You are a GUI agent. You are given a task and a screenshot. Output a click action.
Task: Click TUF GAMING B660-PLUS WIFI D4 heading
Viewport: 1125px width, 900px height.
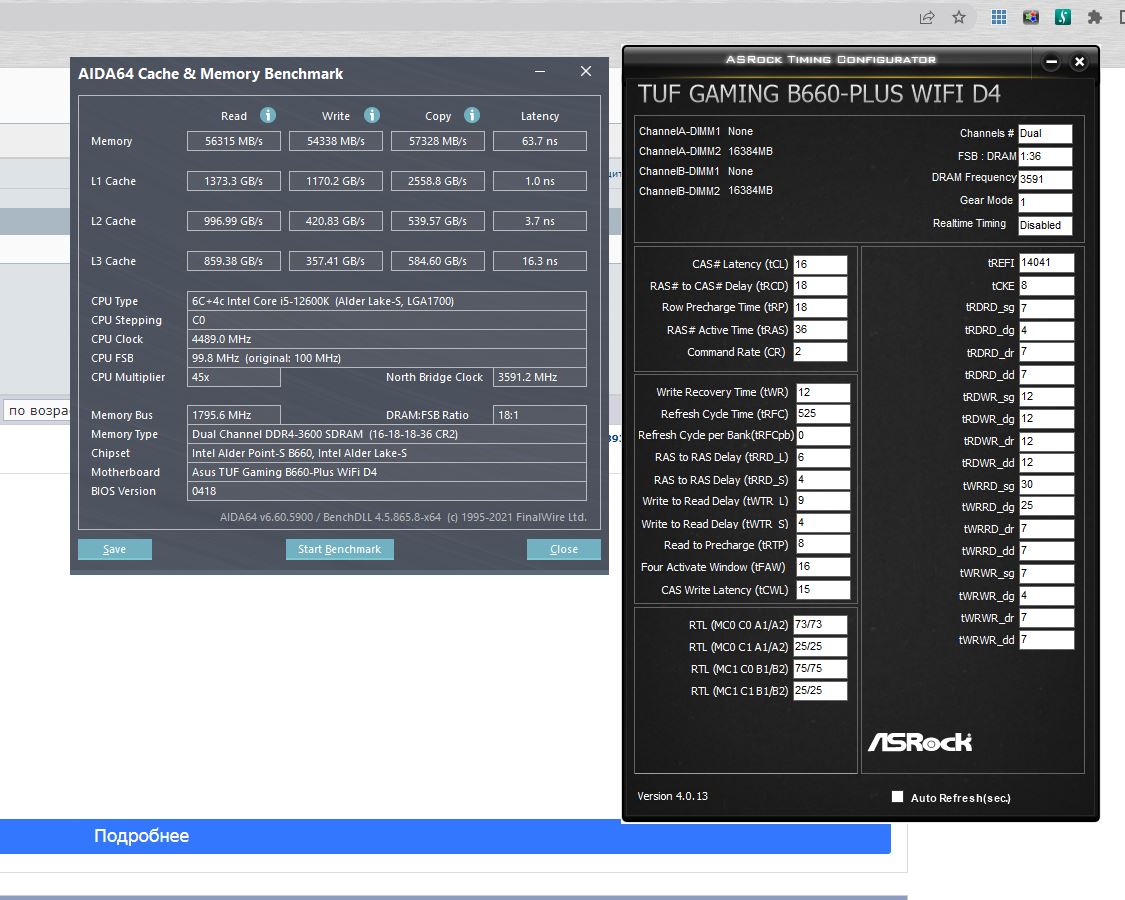(x=819, y=94)
